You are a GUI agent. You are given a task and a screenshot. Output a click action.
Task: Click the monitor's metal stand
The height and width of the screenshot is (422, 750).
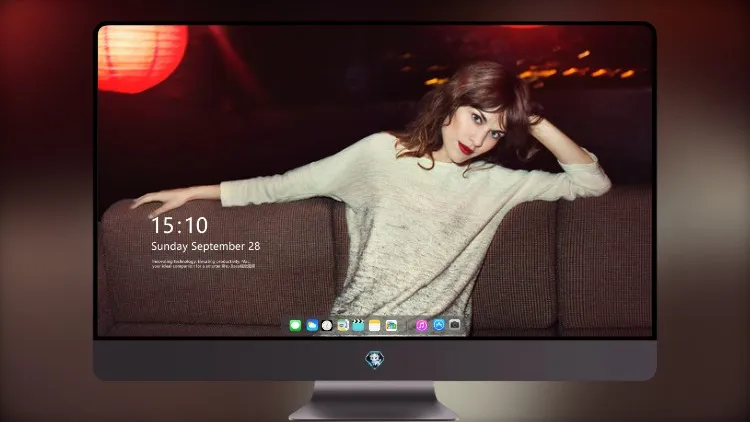point(374,401)
